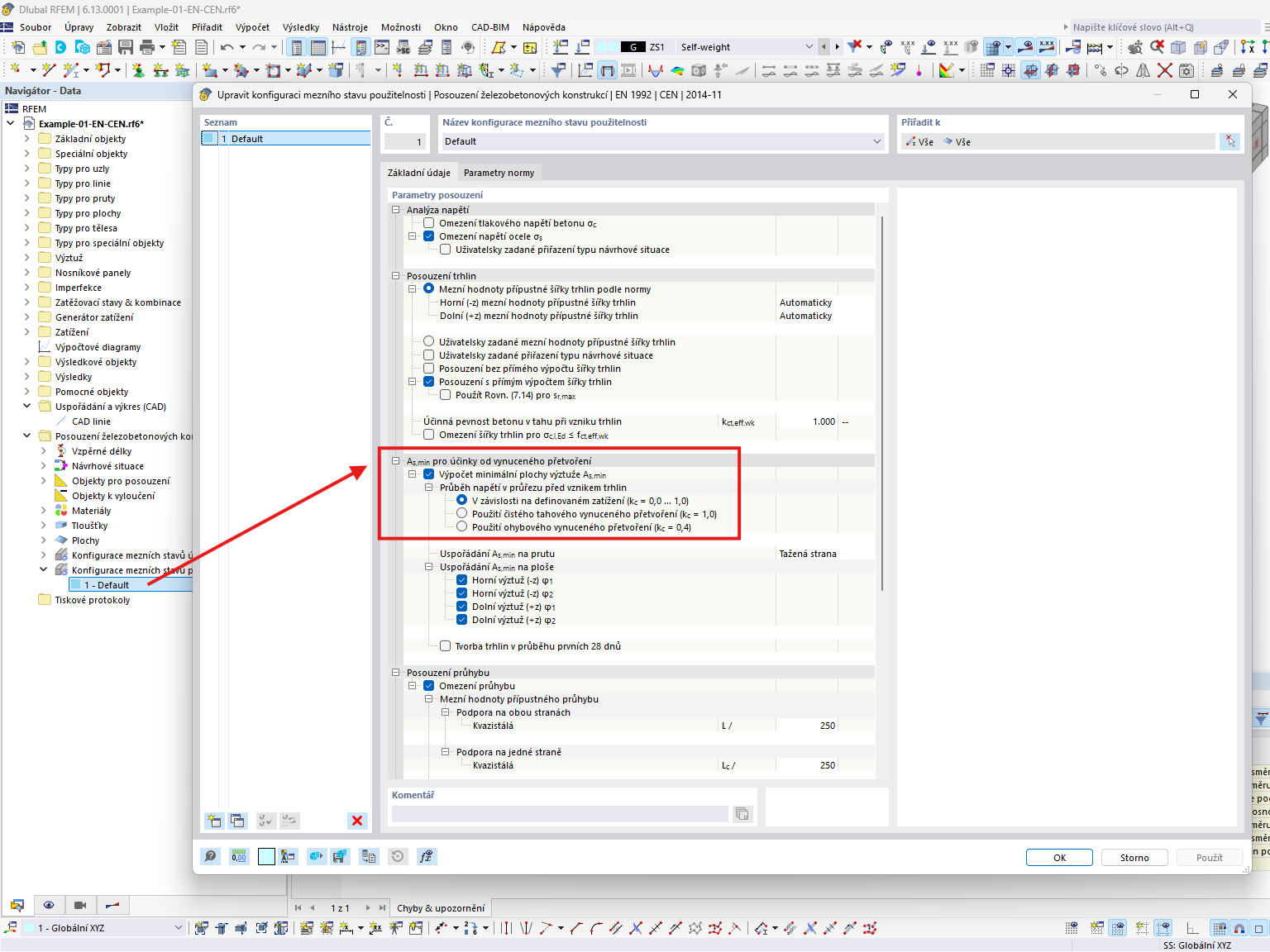Open the Výpočet menu
Viewport: 1270px width, 952px height.
(252, 27)
